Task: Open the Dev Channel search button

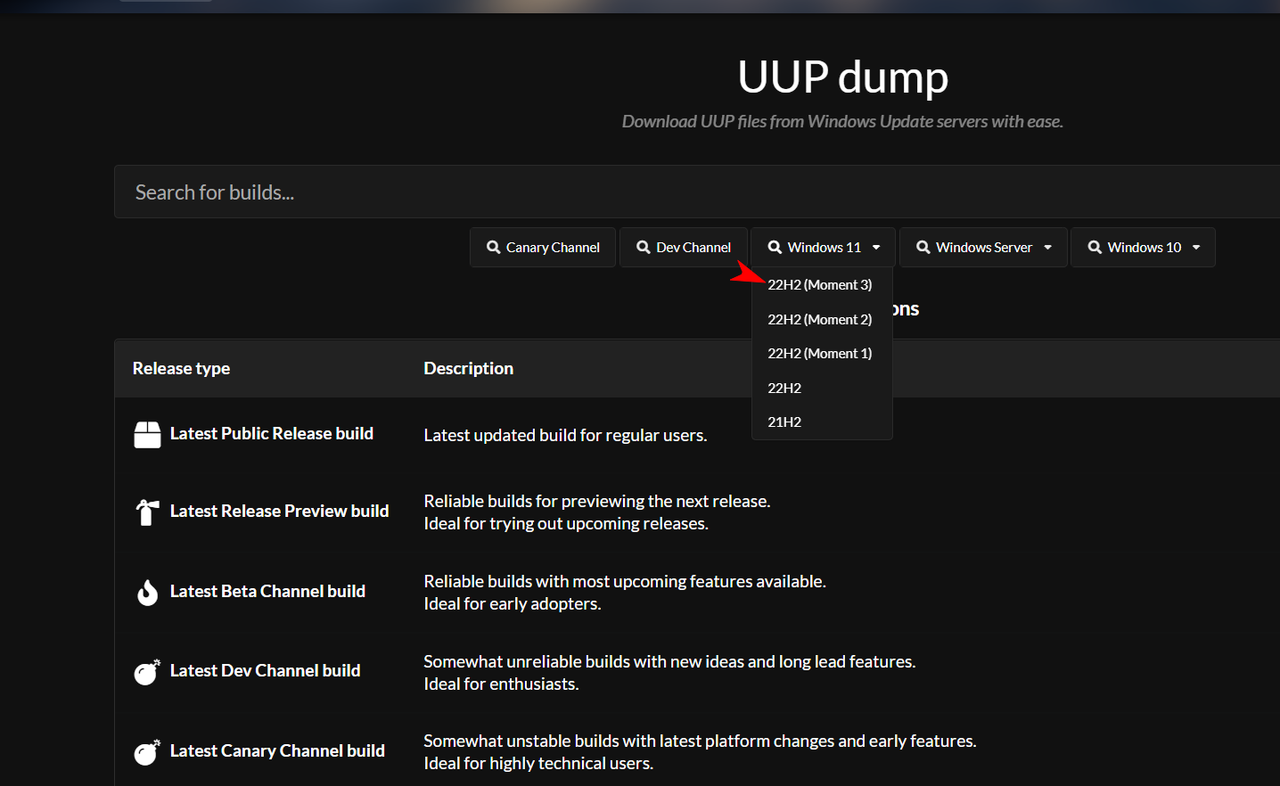Action: pos(683,247)
